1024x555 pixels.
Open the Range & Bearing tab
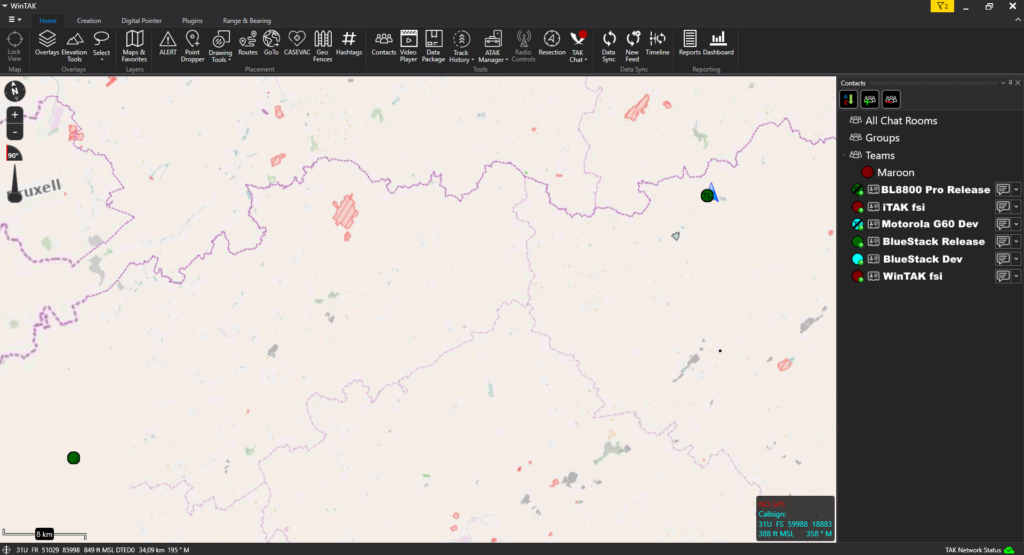pyautogui.click(x=247, y=20)
